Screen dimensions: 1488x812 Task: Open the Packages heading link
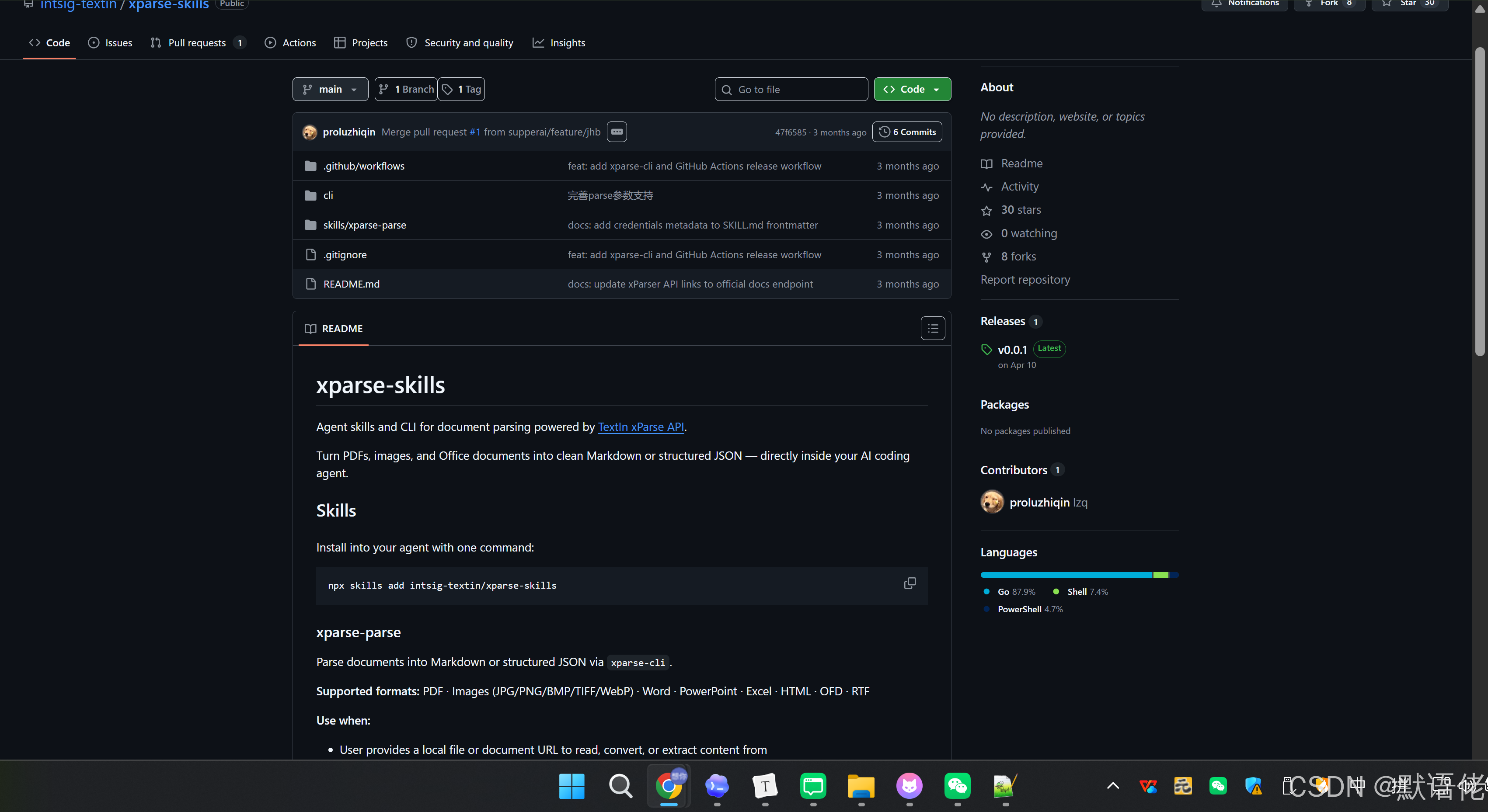[x=1004, y=404]
